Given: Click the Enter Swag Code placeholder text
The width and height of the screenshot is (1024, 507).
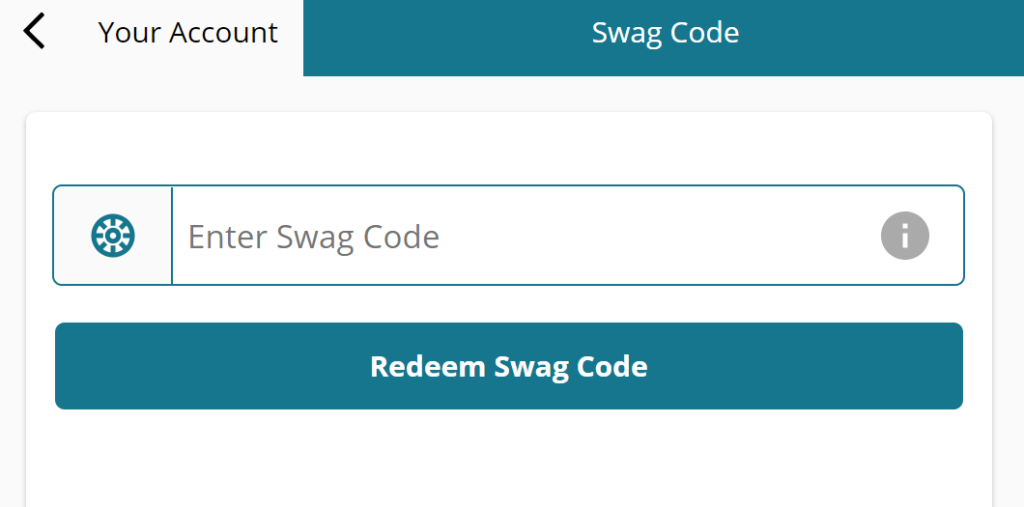Looking at the screenshot, I should coord(313,237).
